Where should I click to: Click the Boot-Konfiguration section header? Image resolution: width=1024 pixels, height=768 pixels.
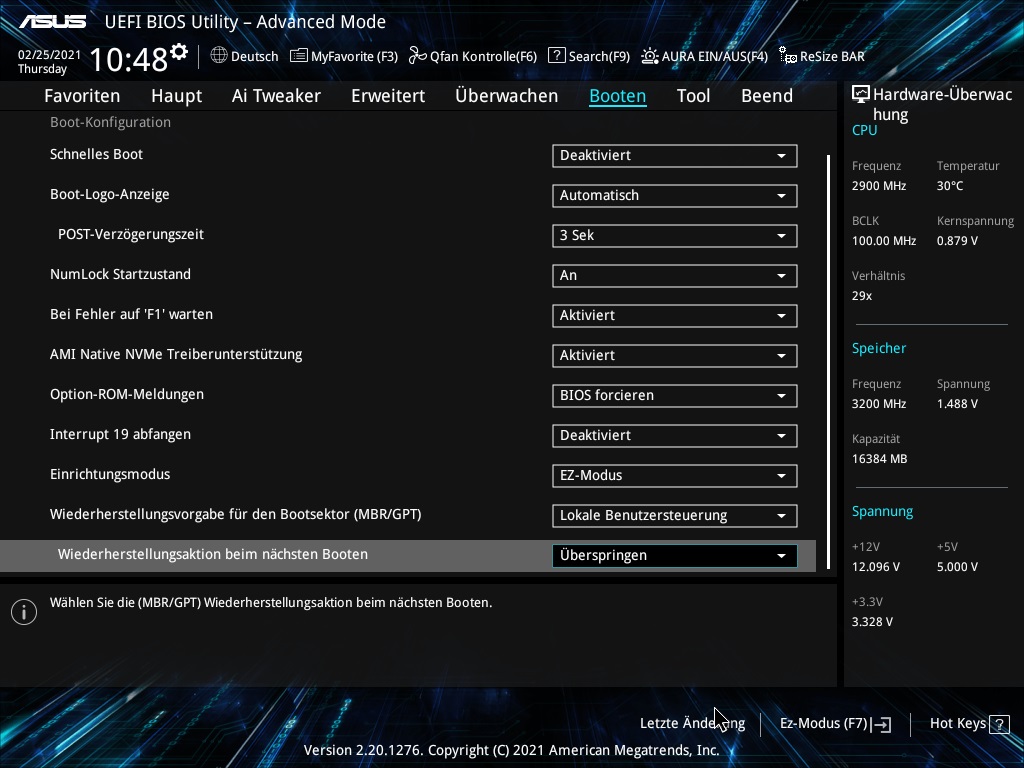click(x=110, y=122)
